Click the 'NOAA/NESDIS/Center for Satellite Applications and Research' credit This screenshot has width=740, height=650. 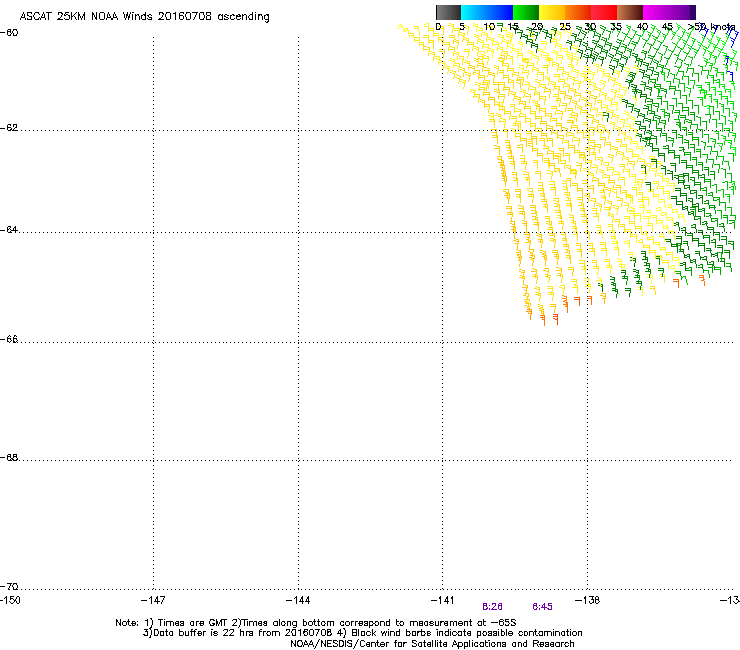pyautogui.click(x=432, y=644)
